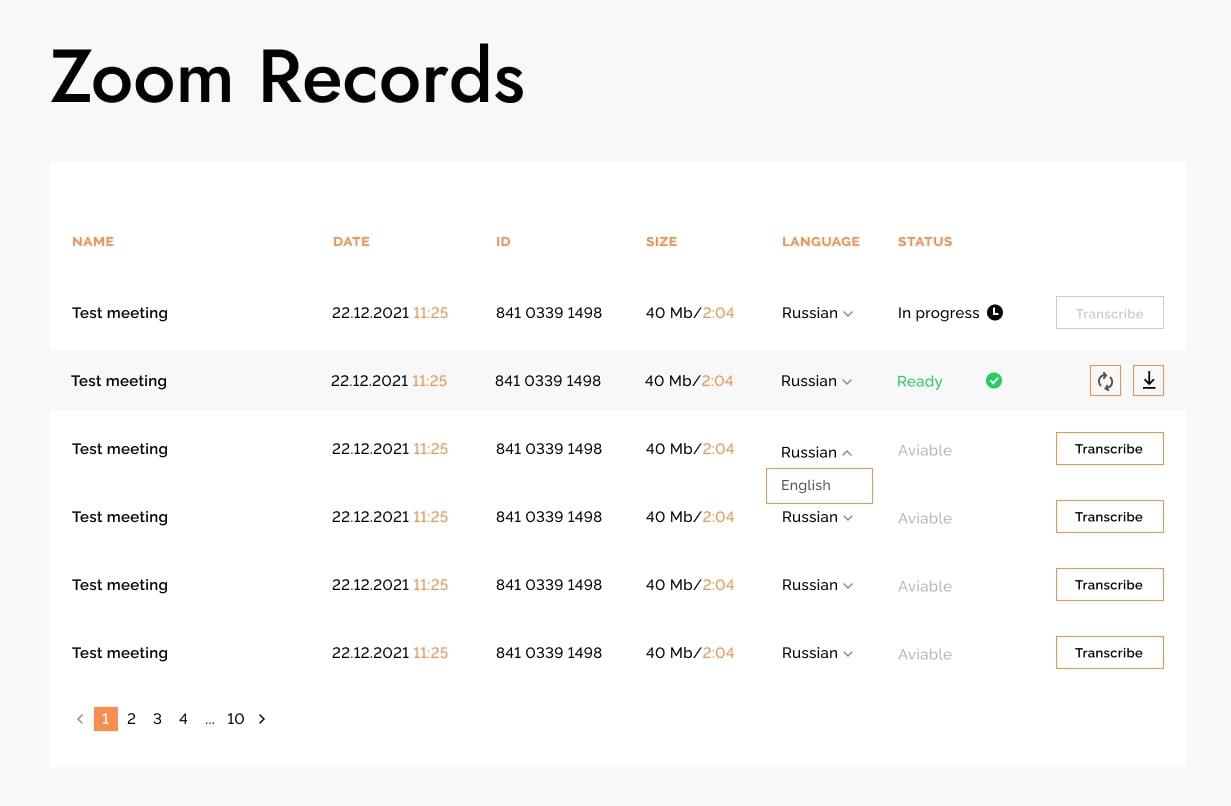Click the green checkmark icon beside Ready

point(994,381)
